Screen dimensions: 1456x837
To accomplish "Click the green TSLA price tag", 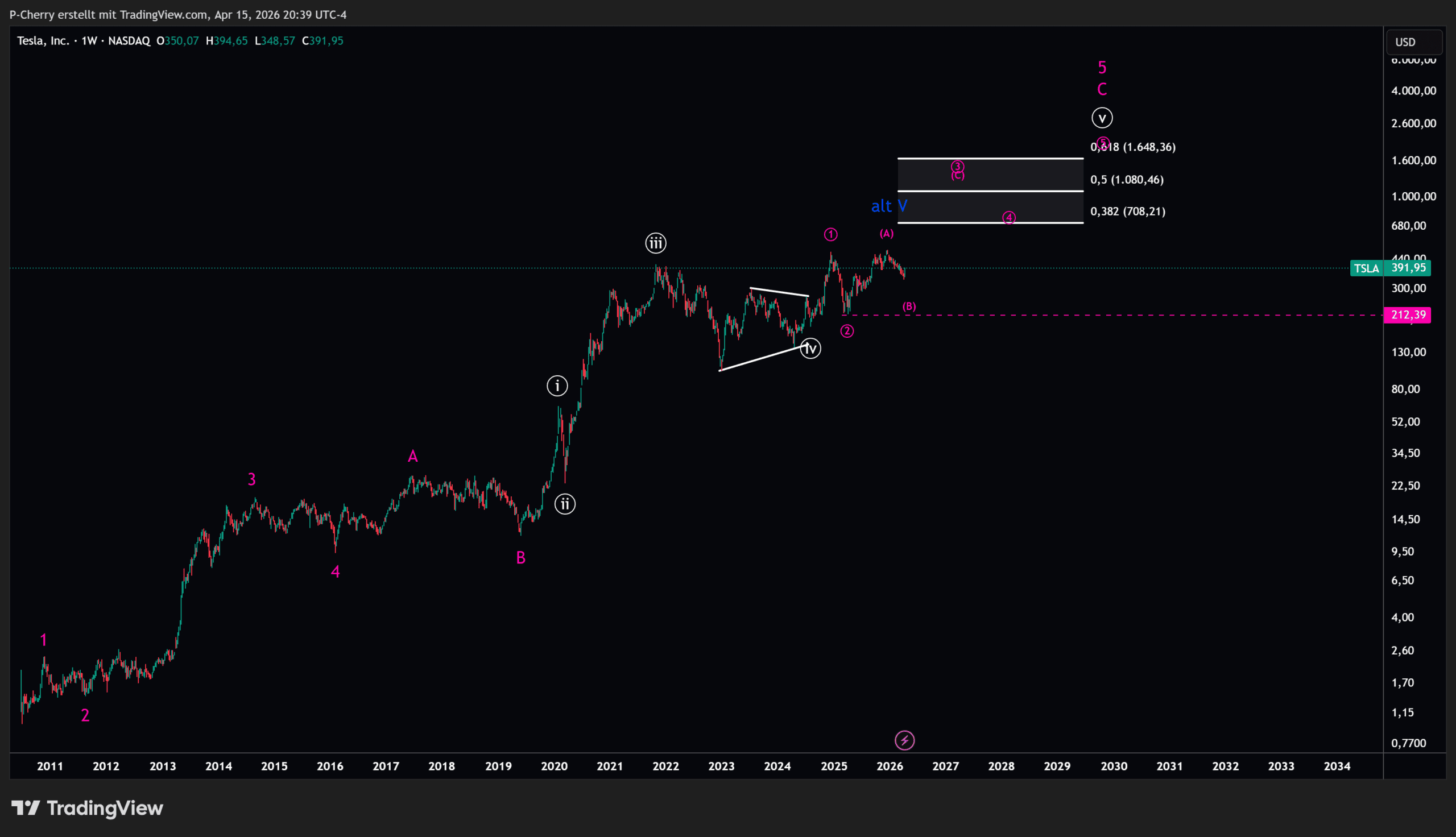I will pyautogui.click(x=1366, y=268).
